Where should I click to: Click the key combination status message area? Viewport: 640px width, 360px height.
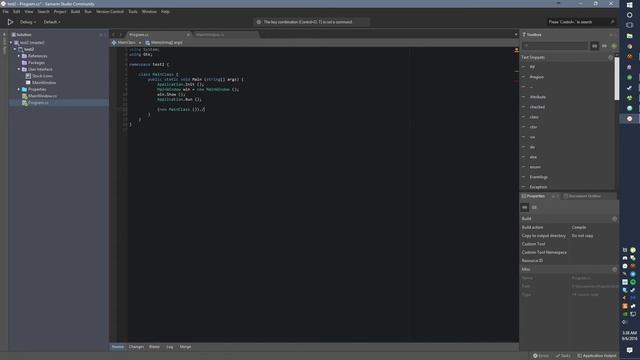(x=312, y=22)
